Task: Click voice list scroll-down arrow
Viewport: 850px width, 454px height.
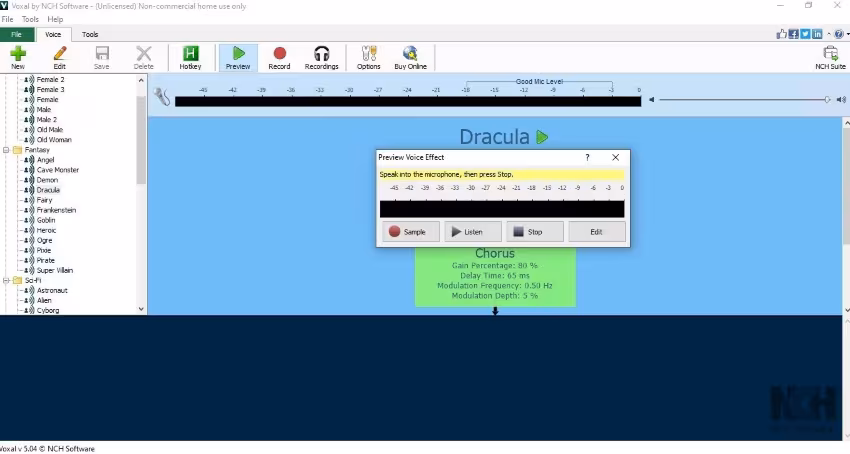Action: click(x=141, y=309)
